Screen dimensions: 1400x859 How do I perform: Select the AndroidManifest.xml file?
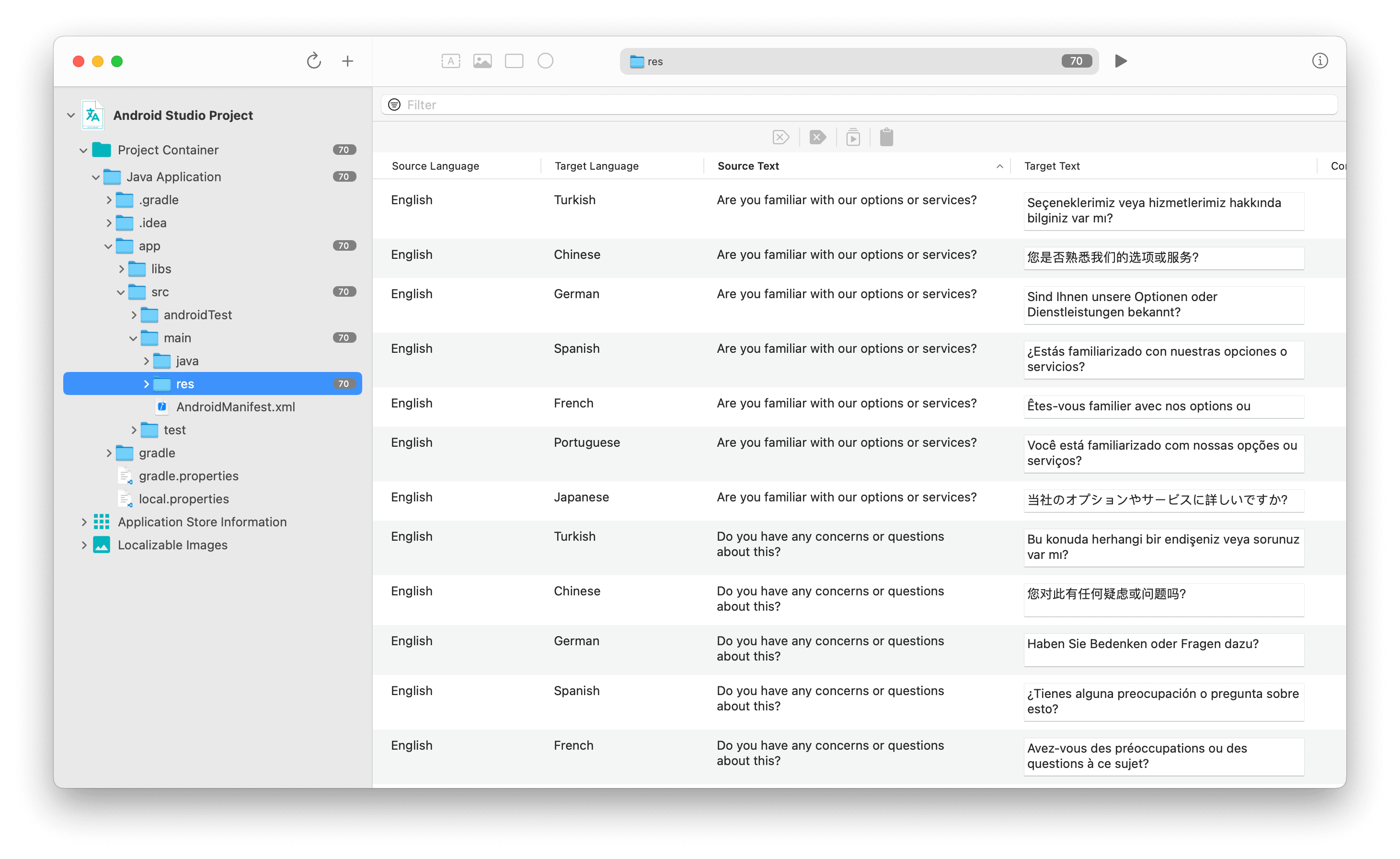pos(236,407)
